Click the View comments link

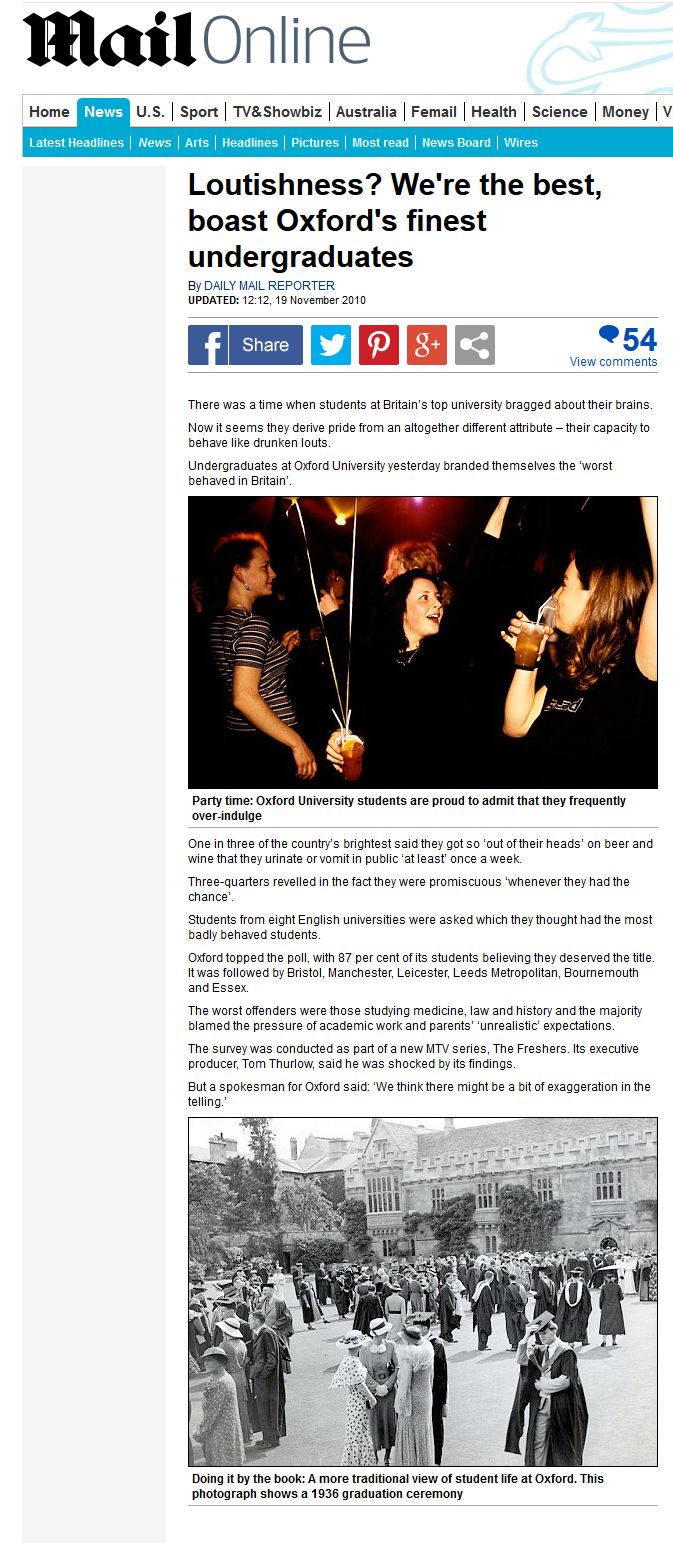coord(614,362)
